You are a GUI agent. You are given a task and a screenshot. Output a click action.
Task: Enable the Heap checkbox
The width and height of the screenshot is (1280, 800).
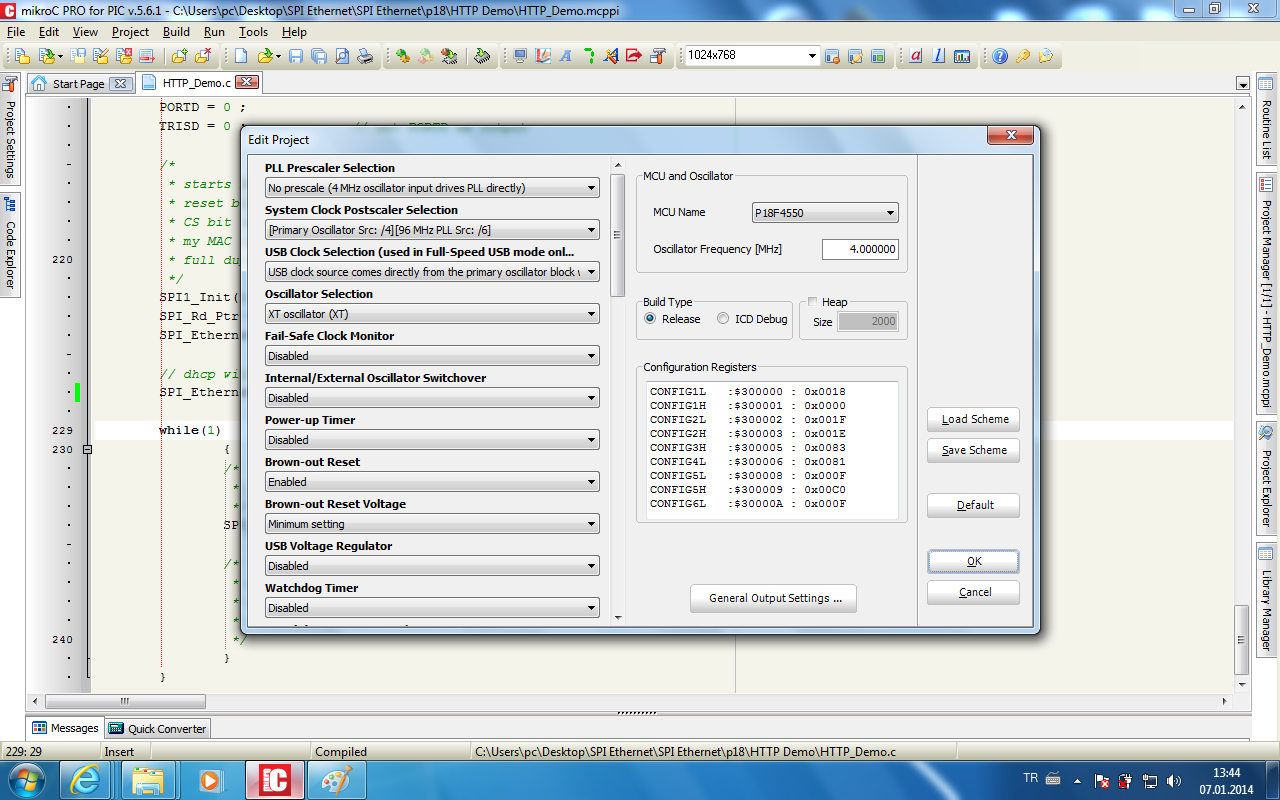click(813, 302)
